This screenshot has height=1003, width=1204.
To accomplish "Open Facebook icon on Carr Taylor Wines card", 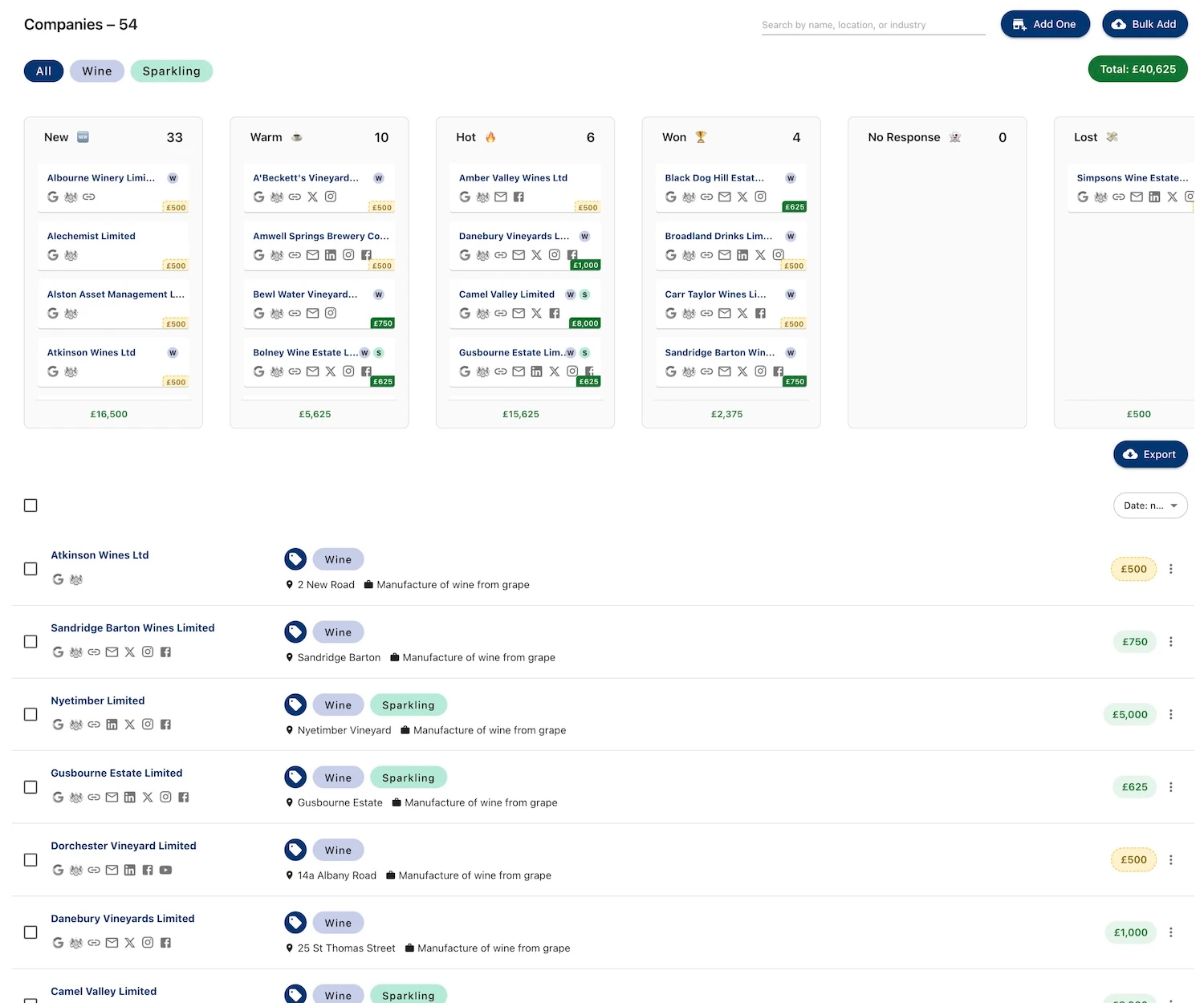I will pos(760,313).
